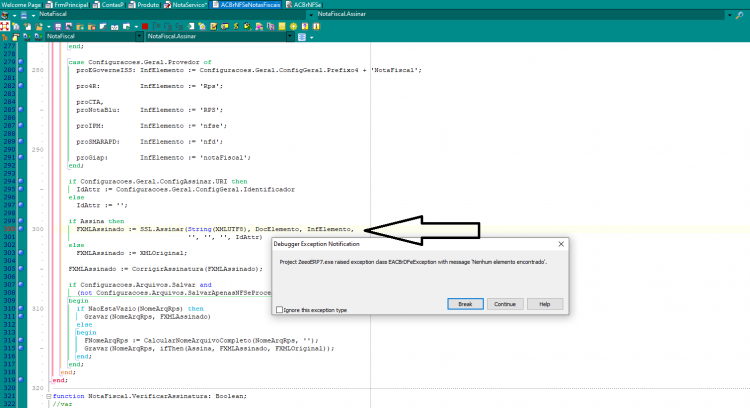Switch to the Welcome Page tab
The height and width of the screenshot is (408, 750).
click(21, 4)
